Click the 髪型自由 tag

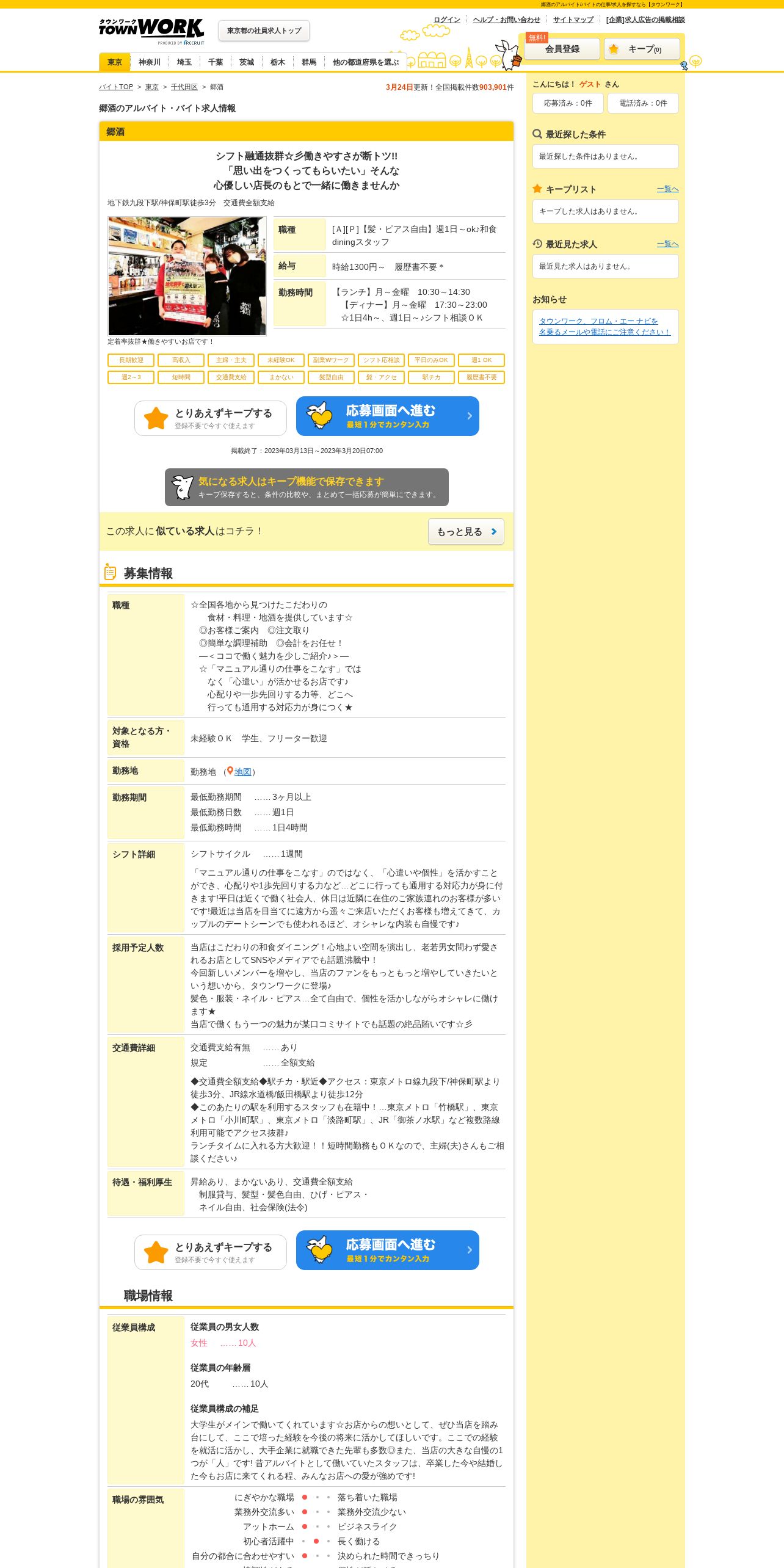(332, 377)
